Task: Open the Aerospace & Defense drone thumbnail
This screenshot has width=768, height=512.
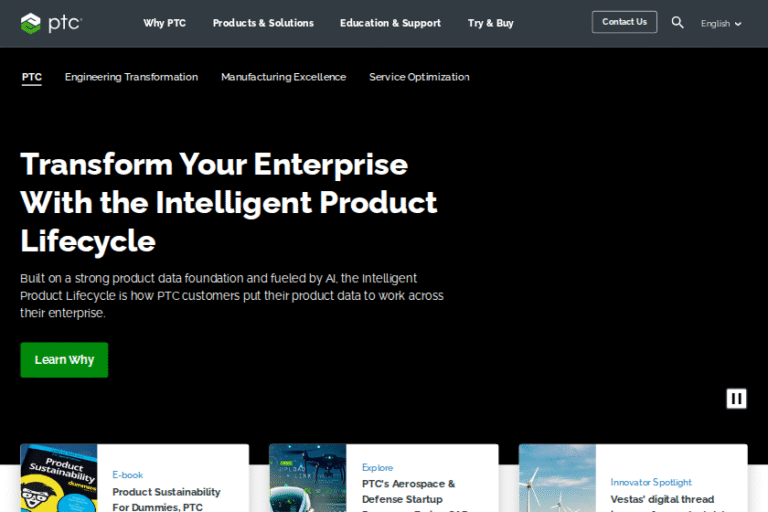Action: tap(308, 478)
